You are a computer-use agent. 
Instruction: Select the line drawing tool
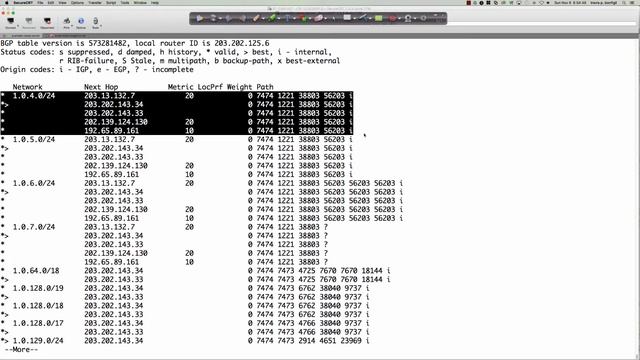(x=362, y=18)
